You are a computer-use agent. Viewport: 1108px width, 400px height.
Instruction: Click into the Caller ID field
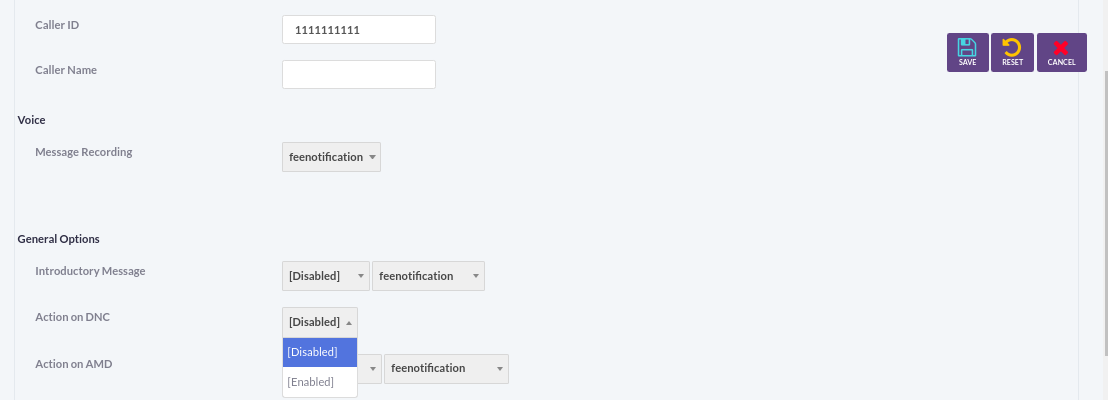359,30
